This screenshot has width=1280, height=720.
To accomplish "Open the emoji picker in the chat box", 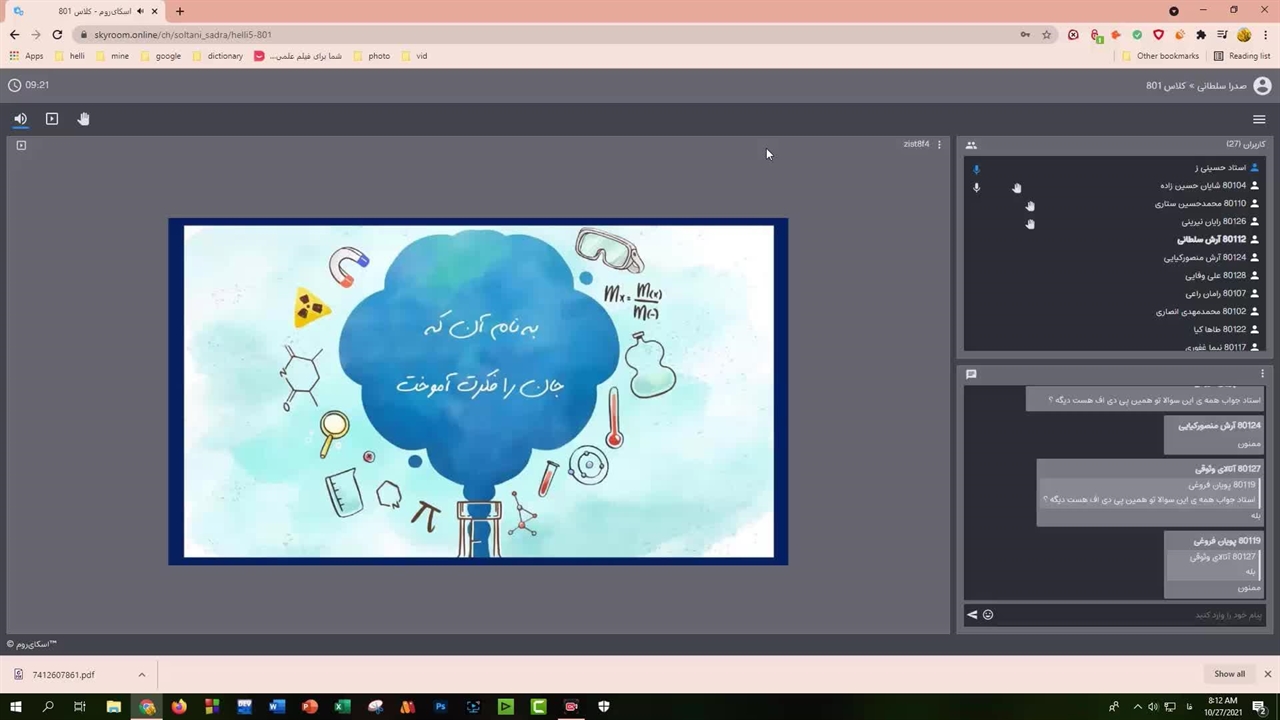I will 988,615.
